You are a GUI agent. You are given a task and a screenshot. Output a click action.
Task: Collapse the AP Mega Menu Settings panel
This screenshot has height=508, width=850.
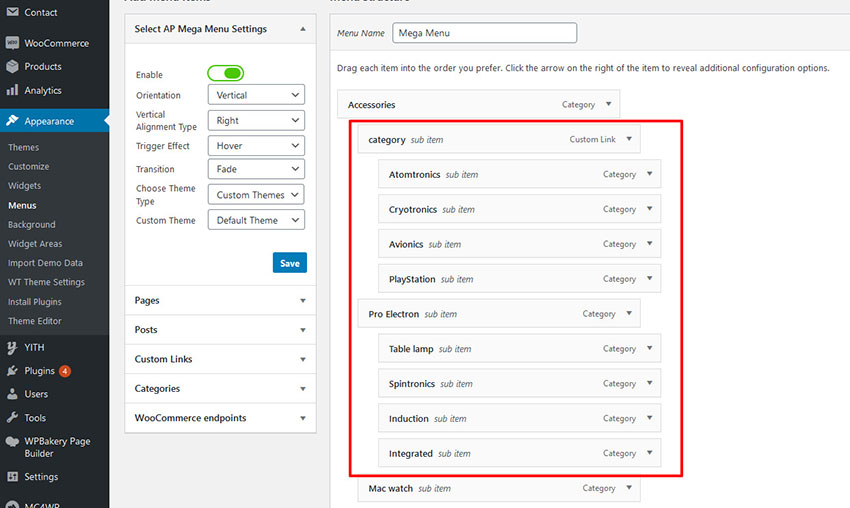(302, 29)
